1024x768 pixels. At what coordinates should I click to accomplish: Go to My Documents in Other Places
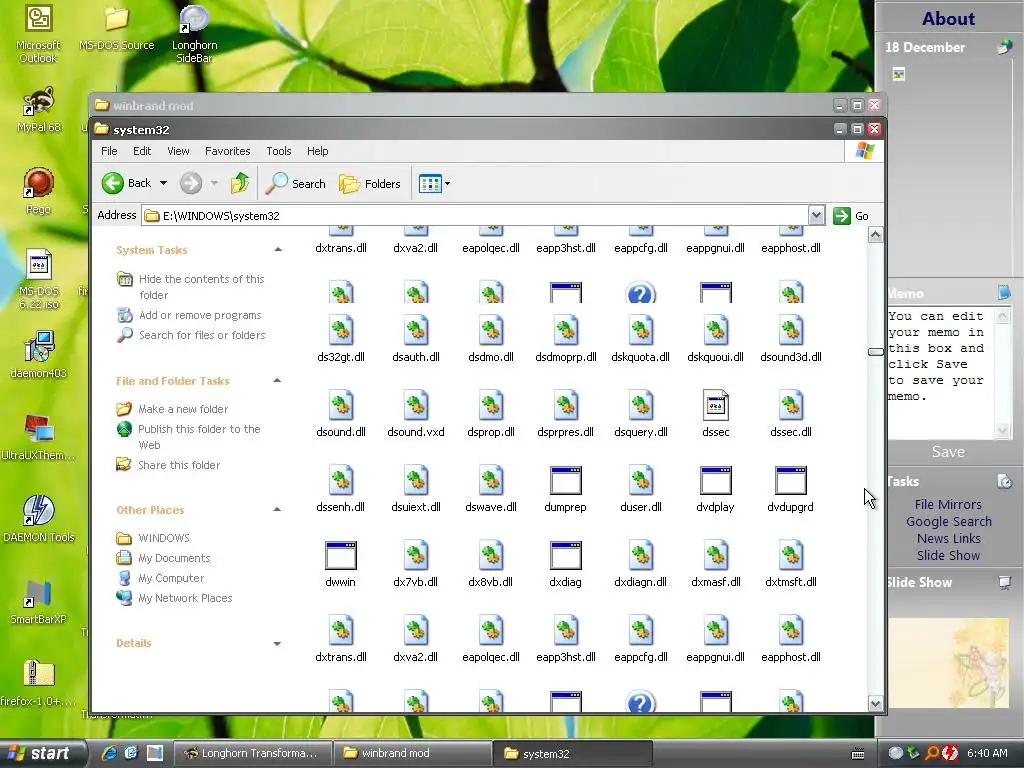pyautogui.click(x=174, y=558)
